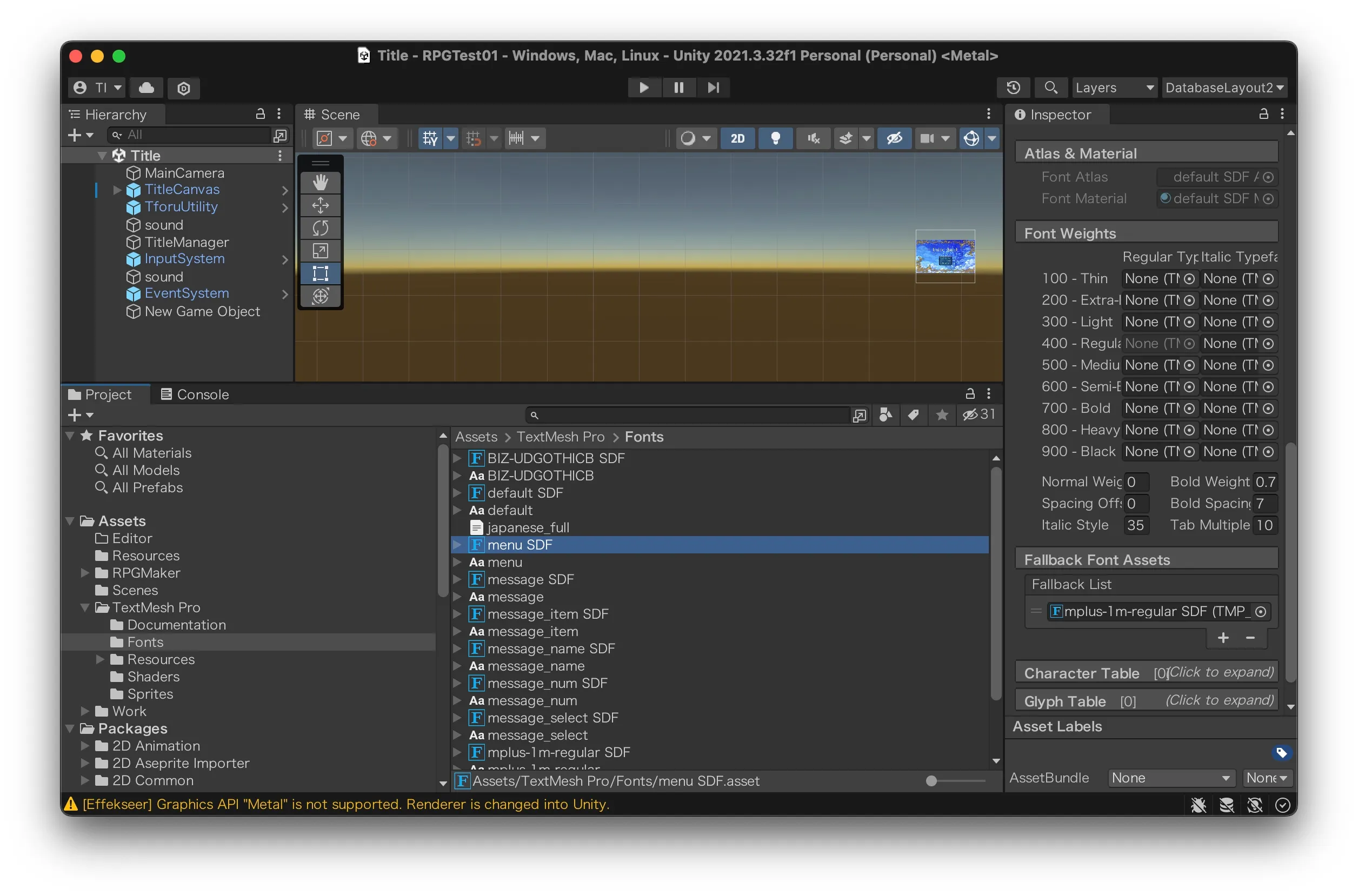Remove fallback font with minus button

[1250, 638]
